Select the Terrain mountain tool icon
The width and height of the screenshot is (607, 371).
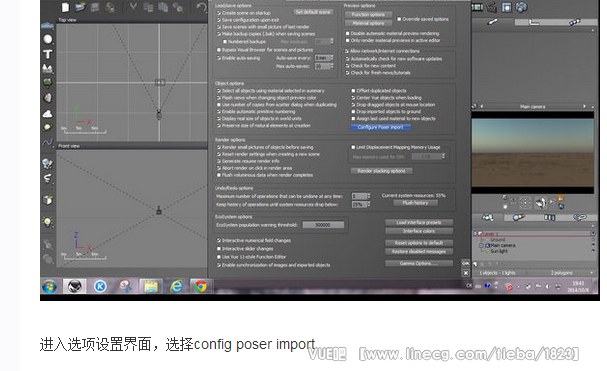pos(48,69)
